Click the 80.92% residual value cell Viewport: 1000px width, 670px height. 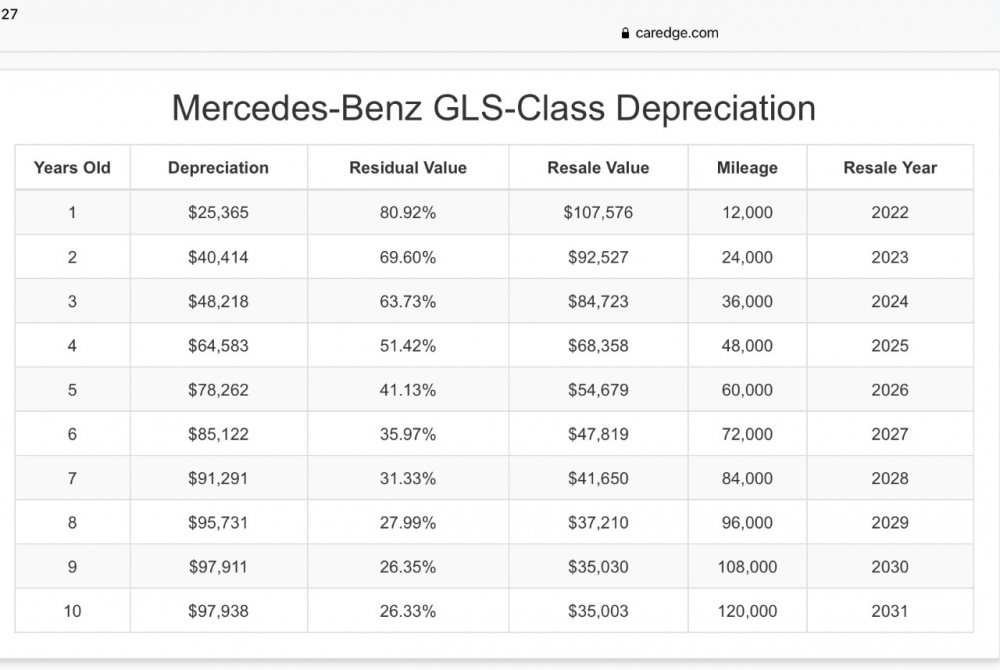click(x=408, y=213)
